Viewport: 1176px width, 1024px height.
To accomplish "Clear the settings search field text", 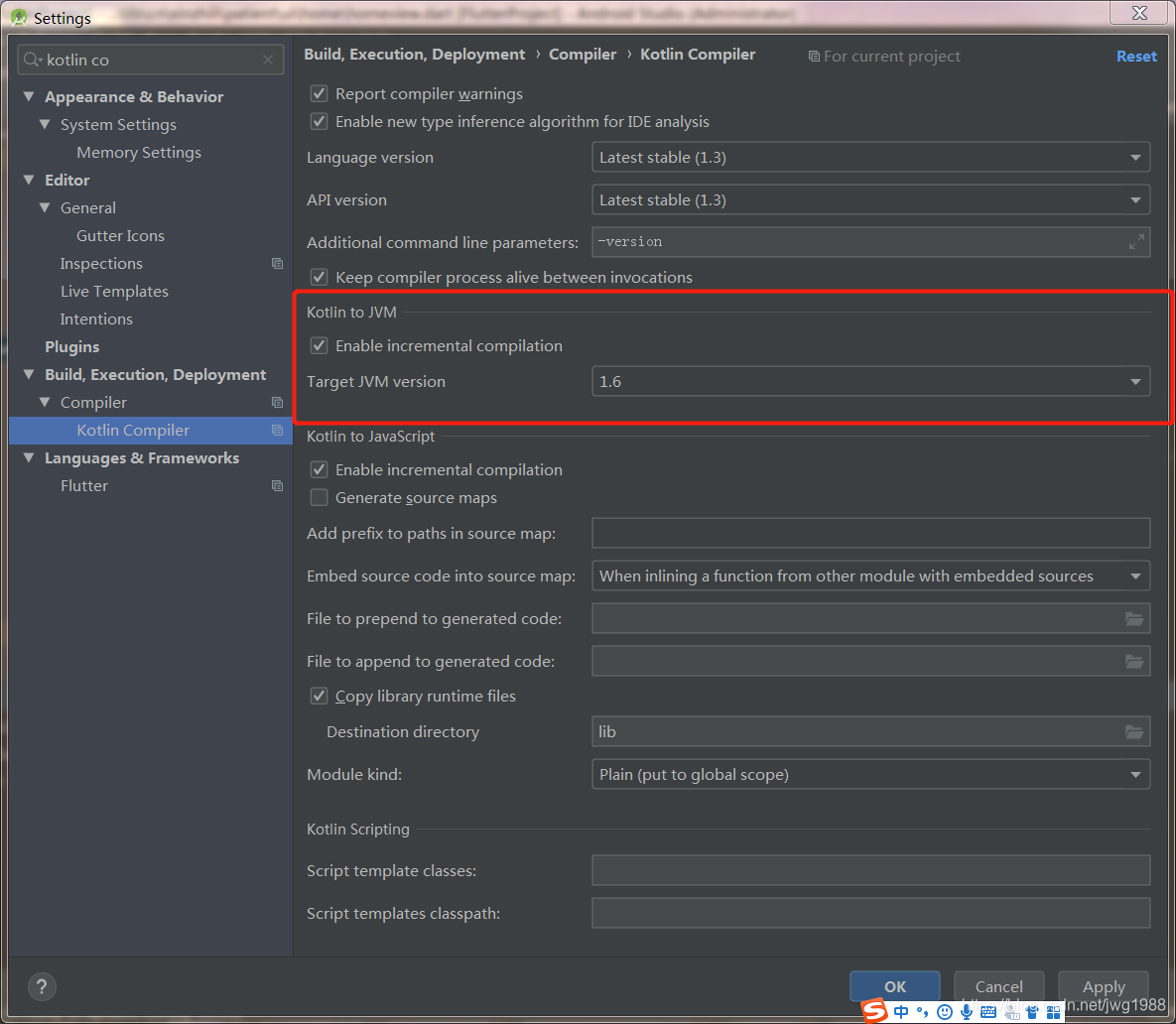I will pos(268,60).
